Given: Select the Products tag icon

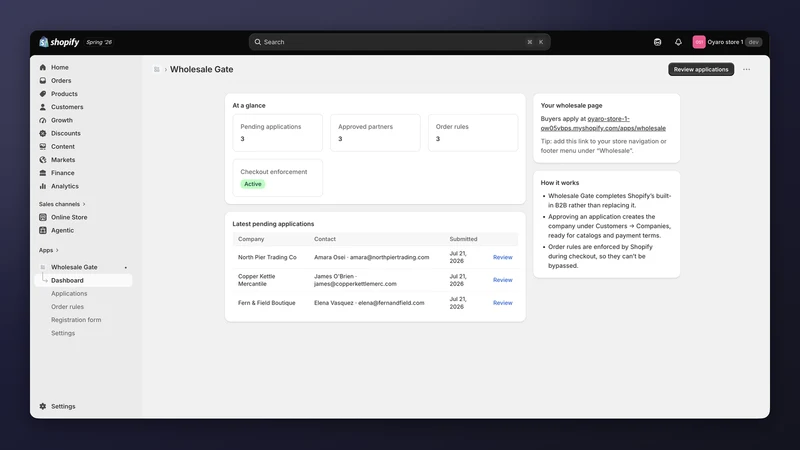Looking at the screenshot, I should coord(43,94).
